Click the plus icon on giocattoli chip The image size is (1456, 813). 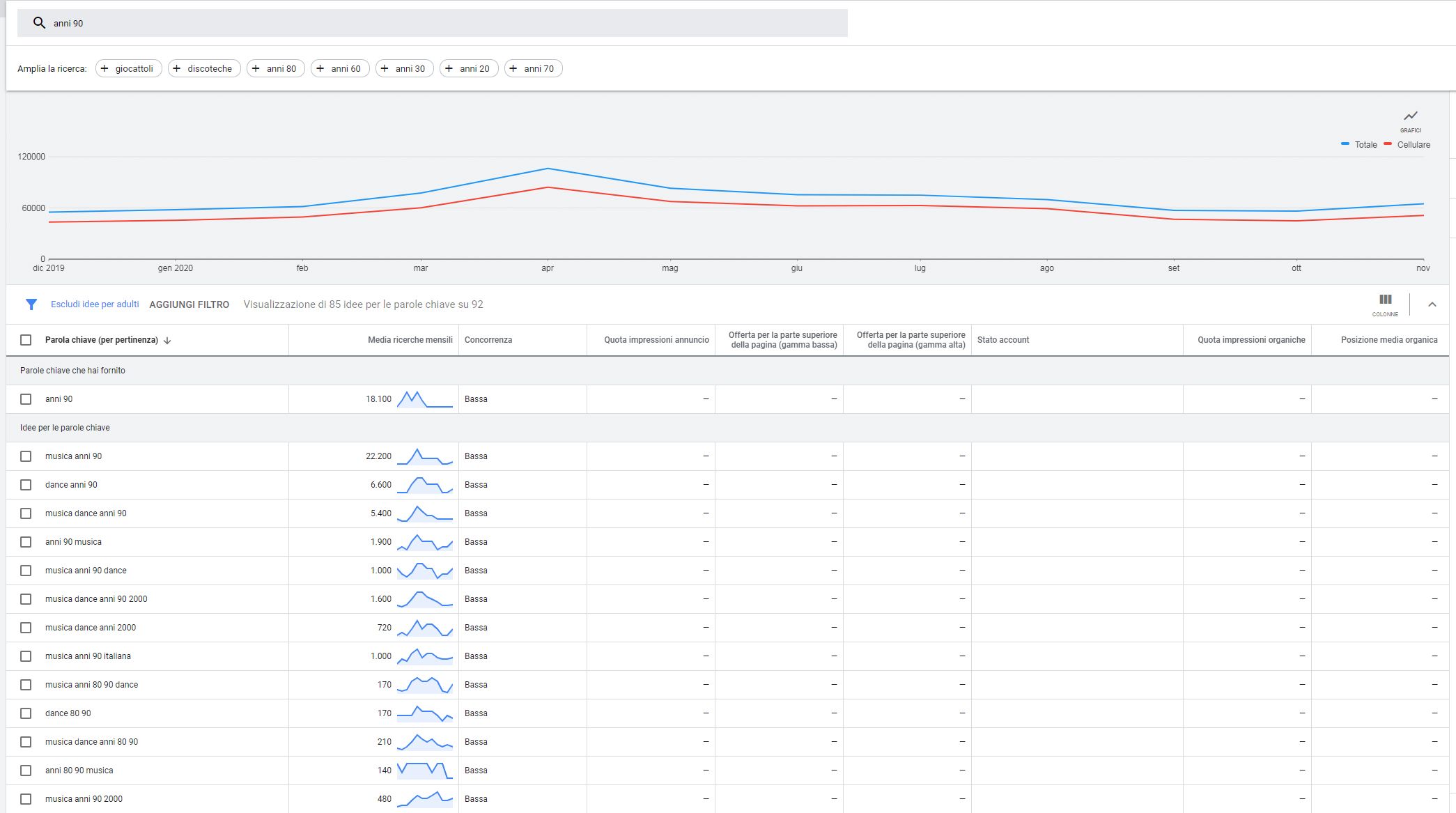pos(104,68)
